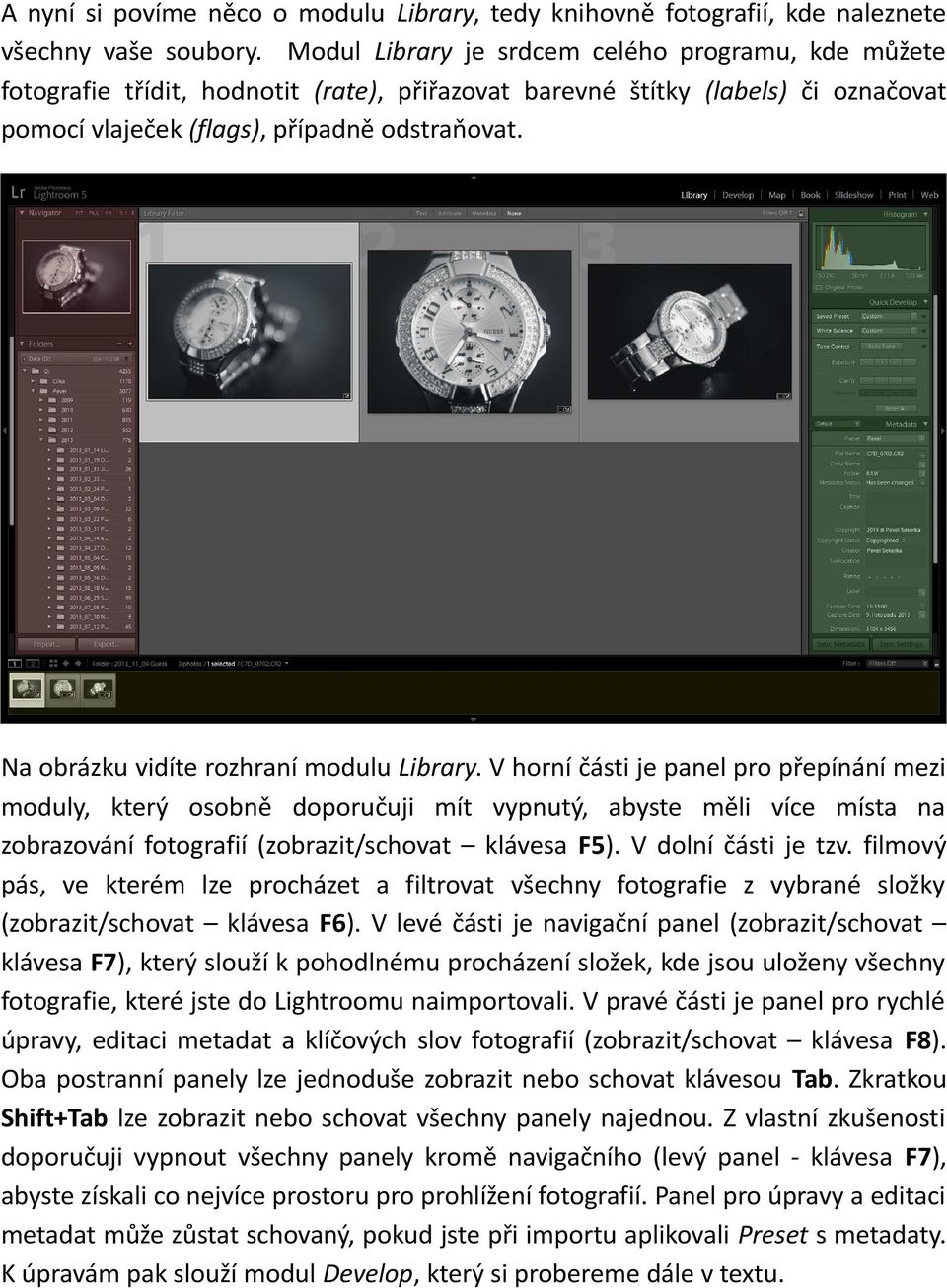947x1288 pixels.
Task: Collapse the Navigator panel
Action: (x=24, y=213)
